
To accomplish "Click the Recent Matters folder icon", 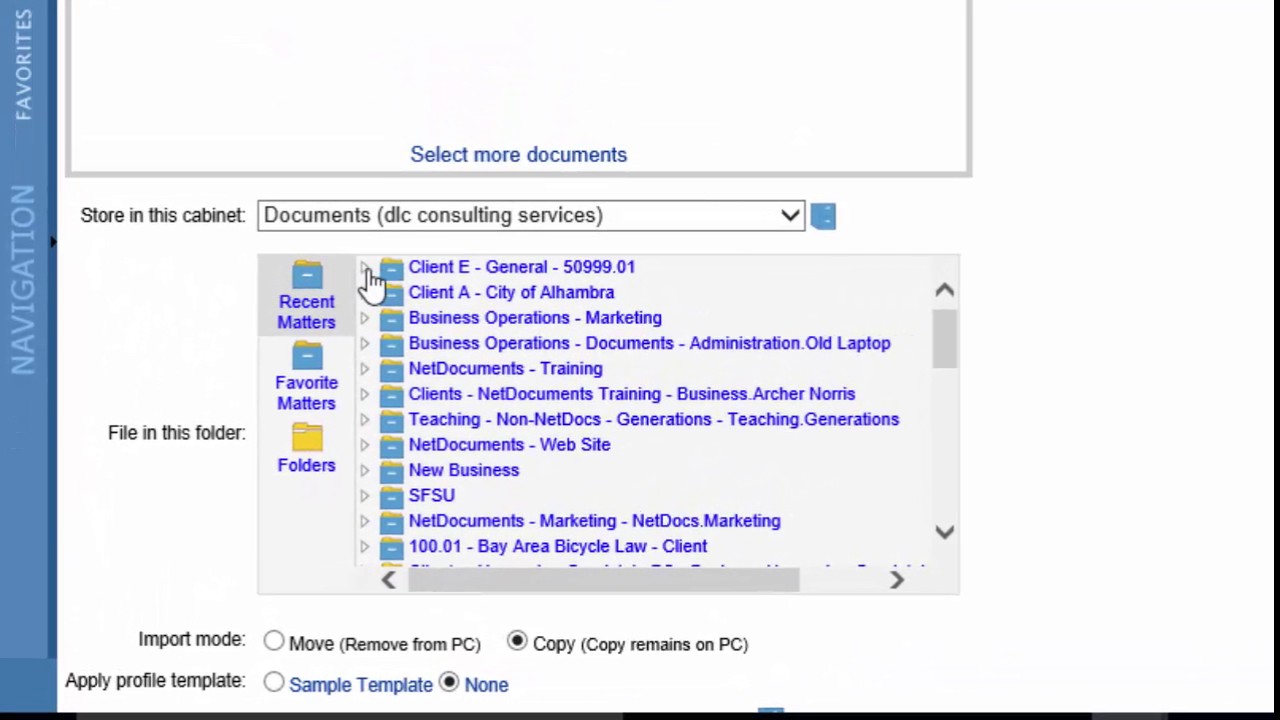I will pos(307,274).
